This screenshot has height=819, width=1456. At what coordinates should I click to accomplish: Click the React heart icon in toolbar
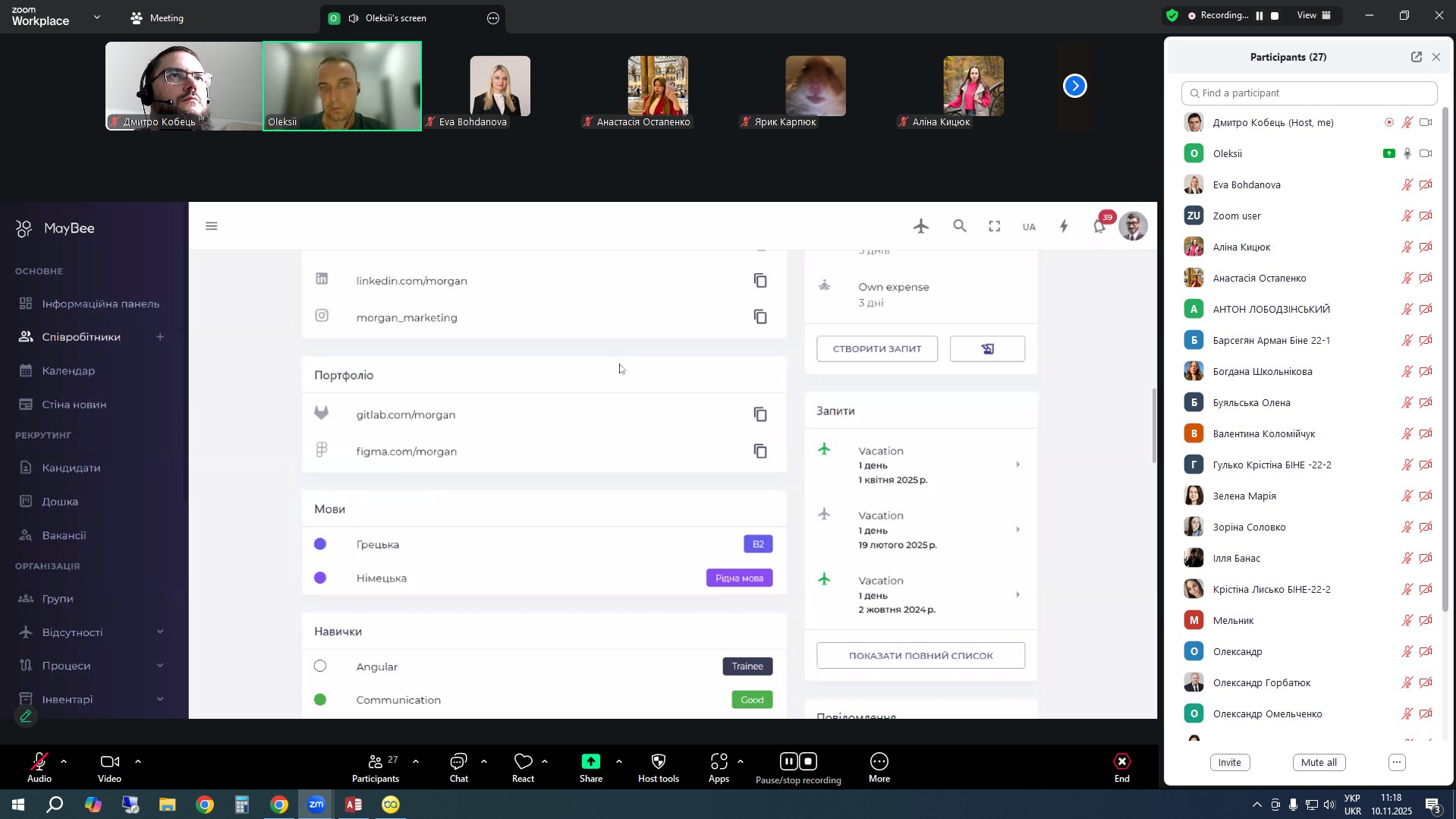pos(523,761)
